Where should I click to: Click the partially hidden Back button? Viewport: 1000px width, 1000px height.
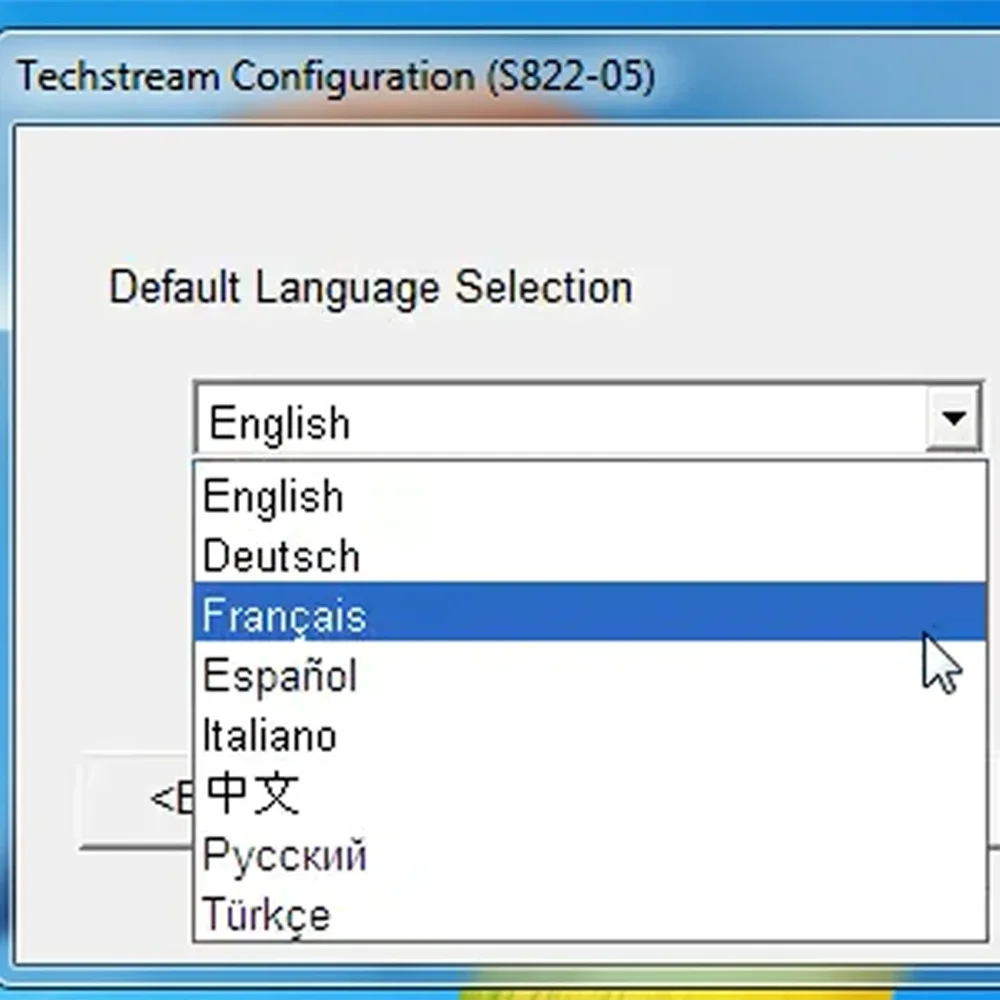(135, 800)
